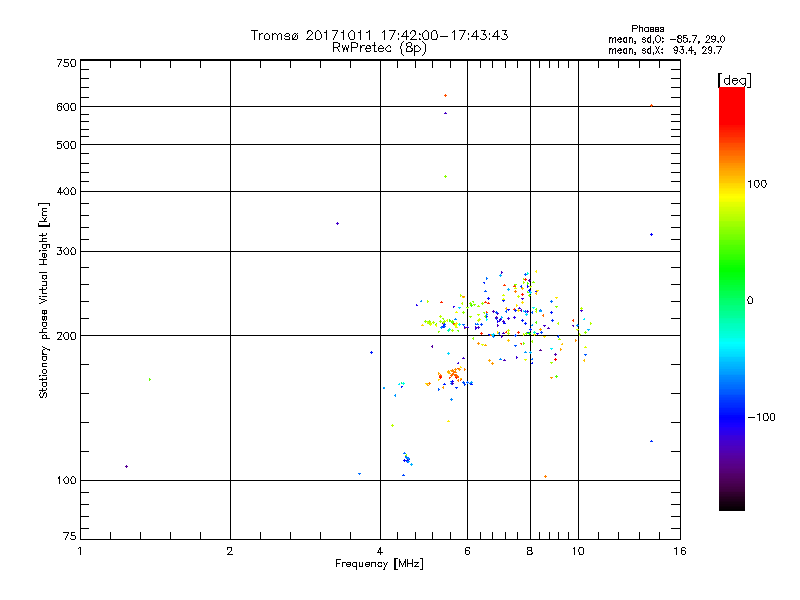Click the green data point near 430 km
The image size is (800, 600).
[x=445, y=177]
